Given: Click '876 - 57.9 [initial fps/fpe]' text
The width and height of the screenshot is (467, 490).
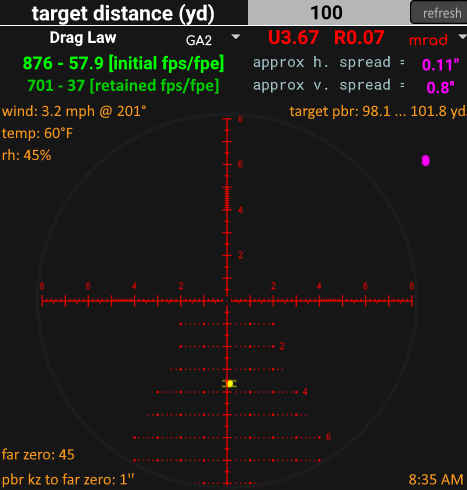Looking at the screenshot, I should tap(123, 63).
